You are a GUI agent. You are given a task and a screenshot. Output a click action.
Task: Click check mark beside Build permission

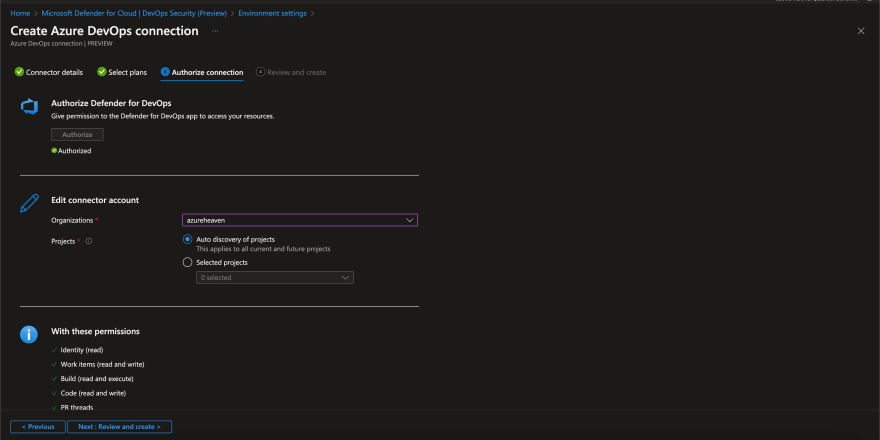tap(54, 379)
